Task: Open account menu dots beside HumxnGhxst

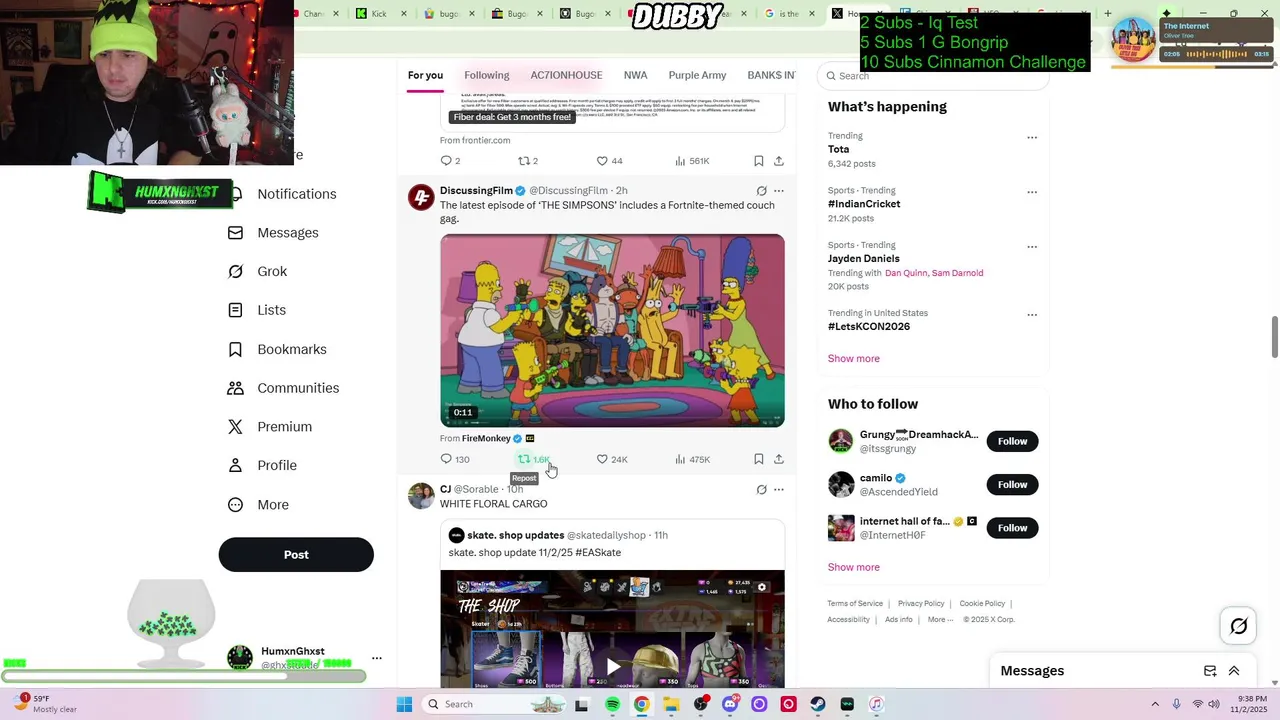Action: coord(377,658)
